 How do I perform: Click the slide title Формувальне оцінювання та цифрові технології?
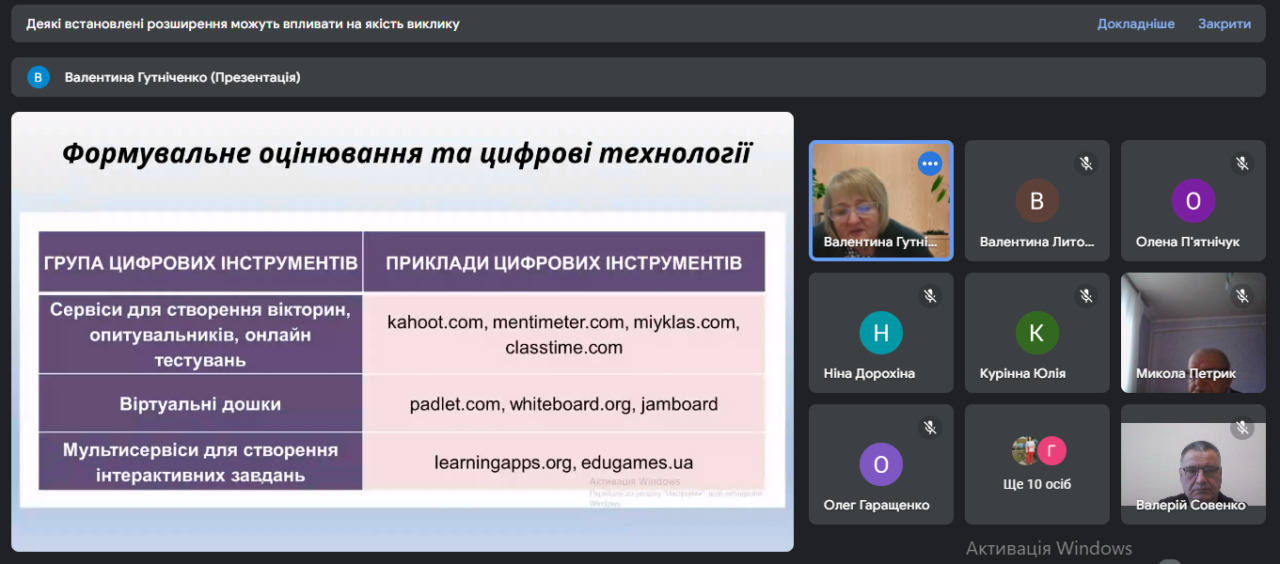(406, 154)
